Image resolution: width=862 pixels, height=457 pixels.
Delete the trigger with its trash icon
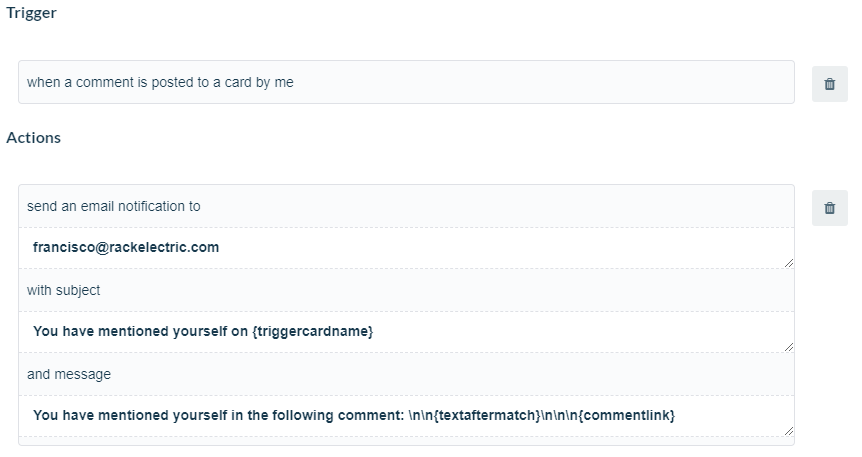point(830,84)
